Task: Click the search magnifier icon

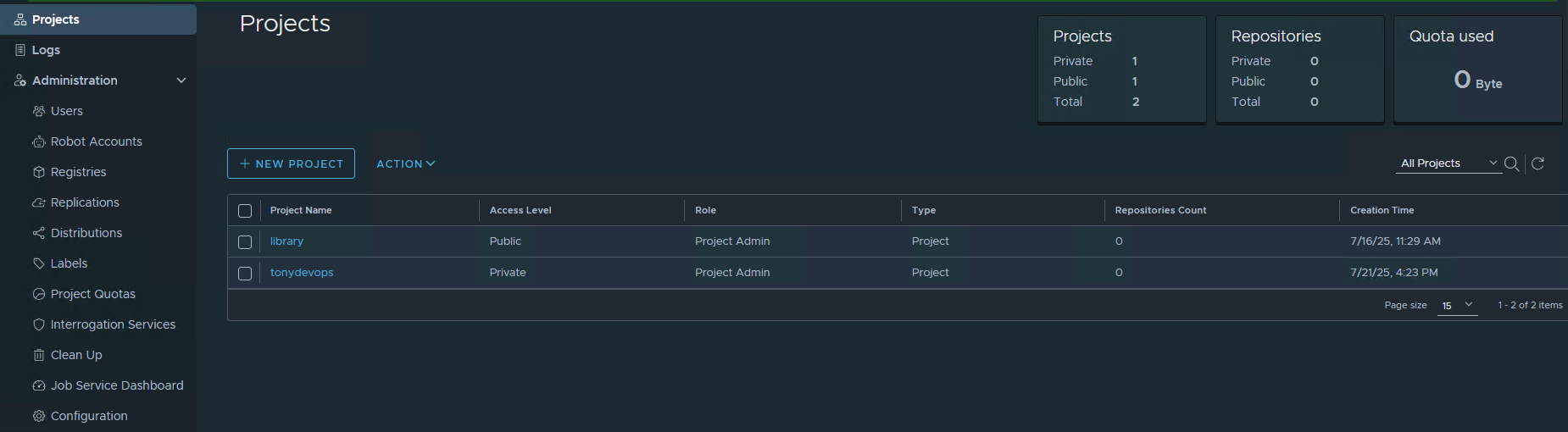Action: click(x=1511, y=163)
